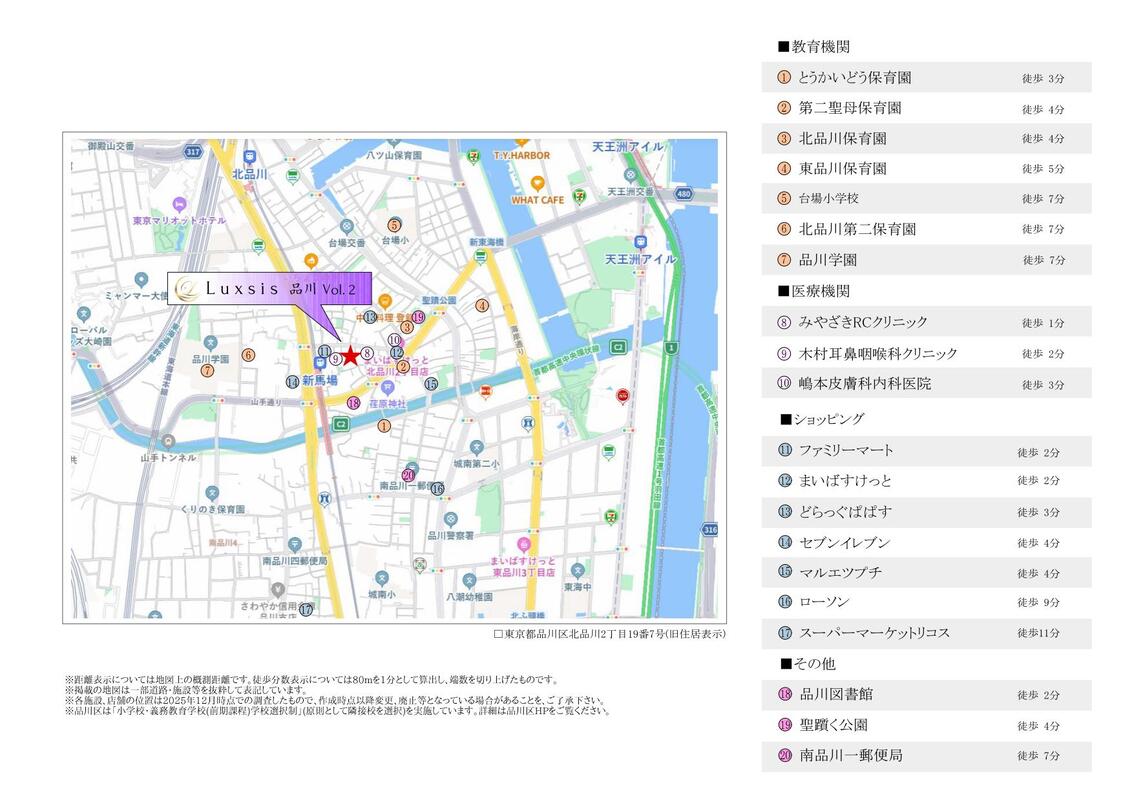
Task: Select the スーパーマーケットリコス row
Action: (x=925, y=633)
